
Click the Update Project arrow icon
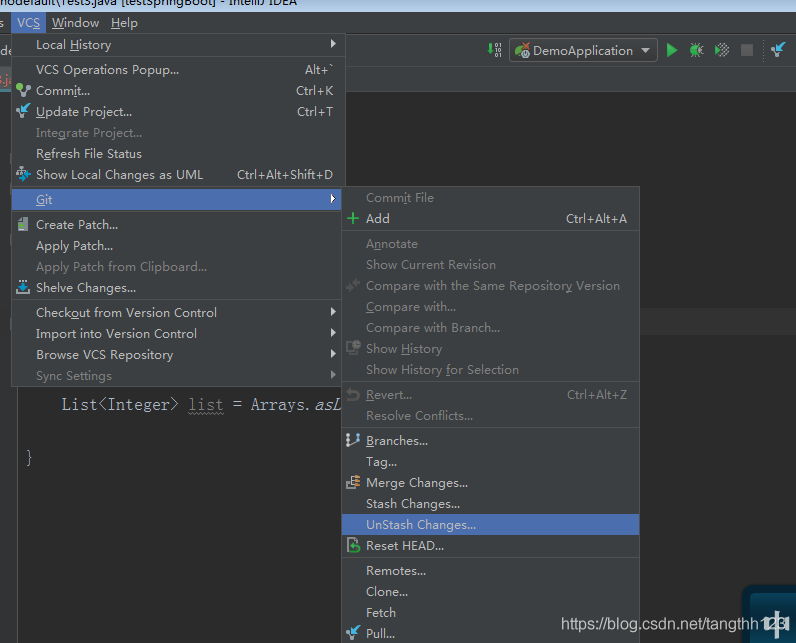23,111
